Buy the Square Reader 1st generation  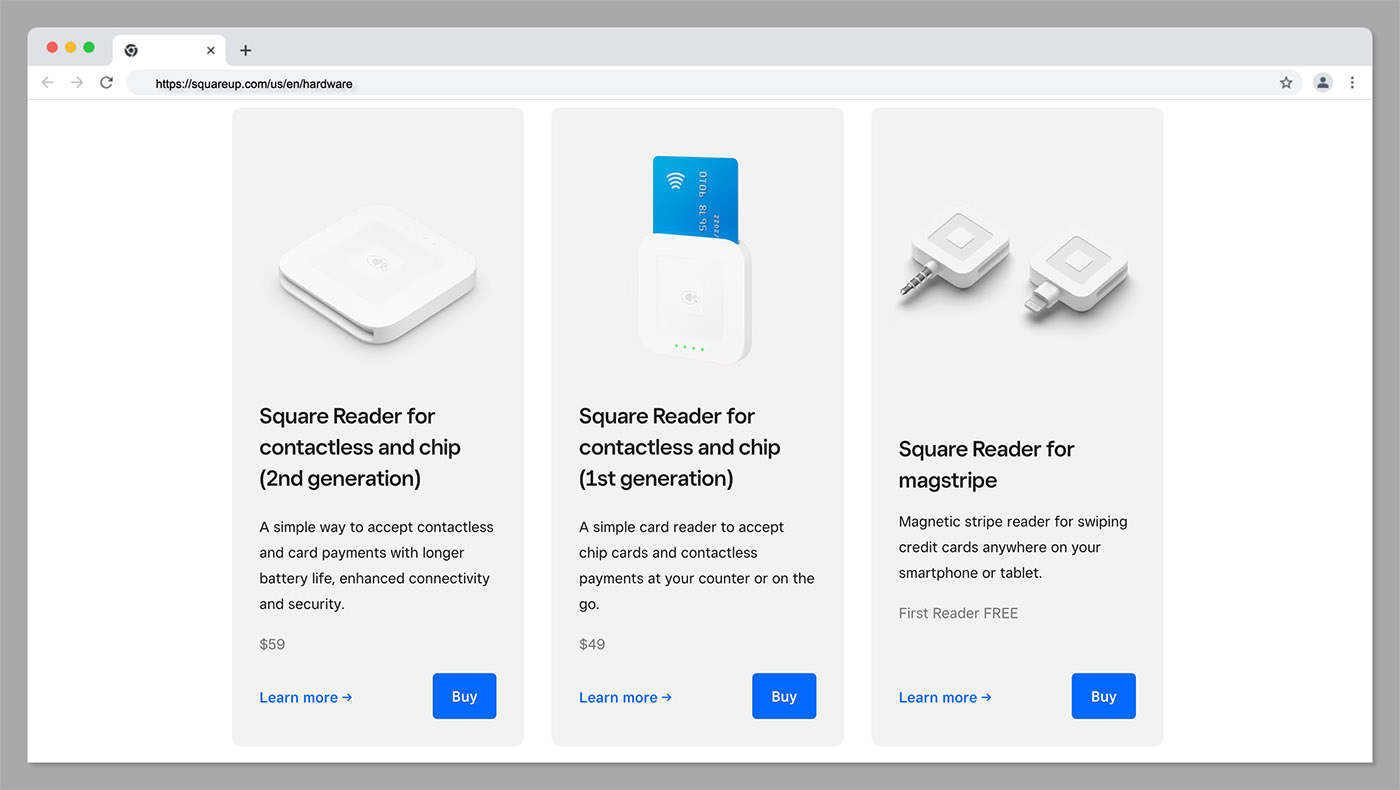pyautogui.click(x=784, y=696)
